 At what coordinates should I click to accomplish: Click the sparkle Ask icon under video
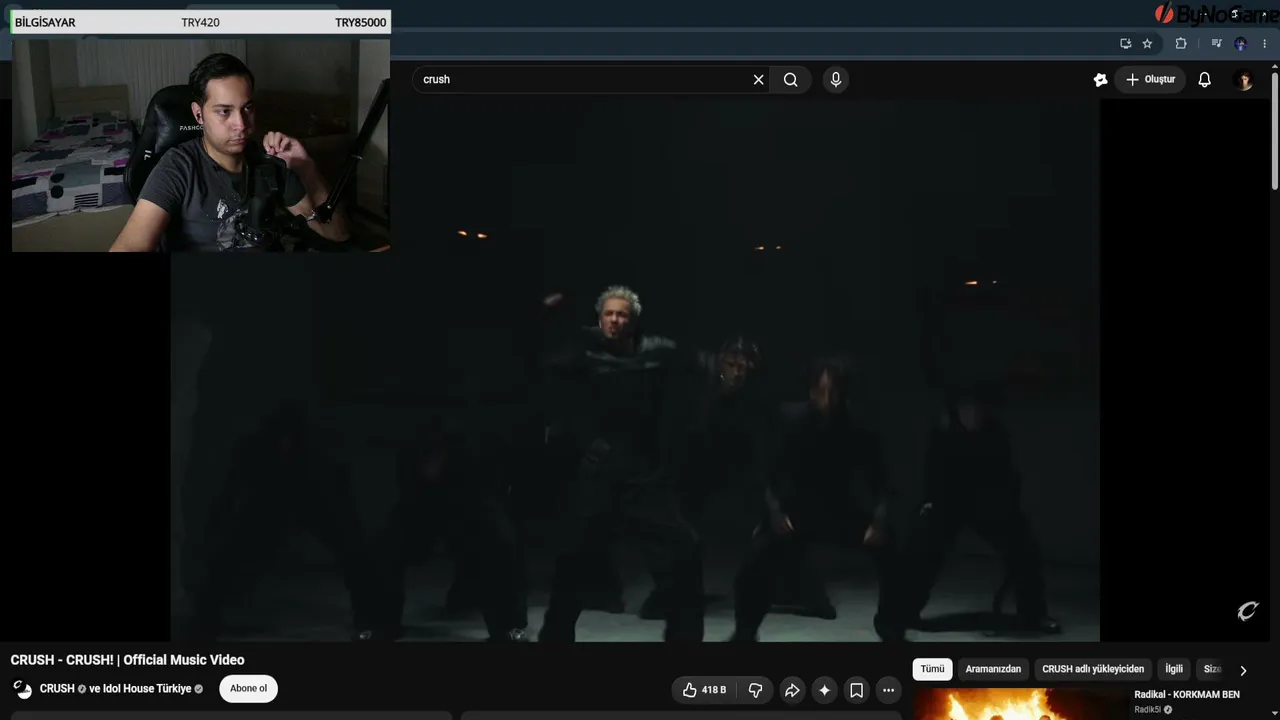click(x=824, y=690)
